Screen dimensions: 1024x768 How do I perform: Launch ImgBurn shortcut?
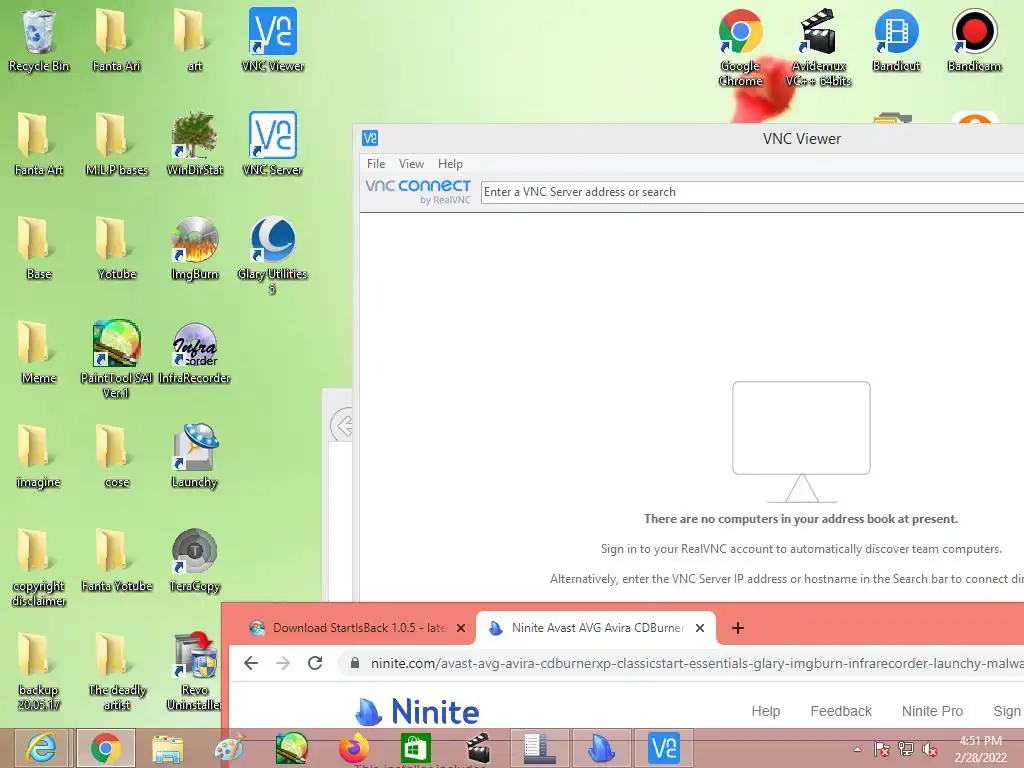(194, 248)
